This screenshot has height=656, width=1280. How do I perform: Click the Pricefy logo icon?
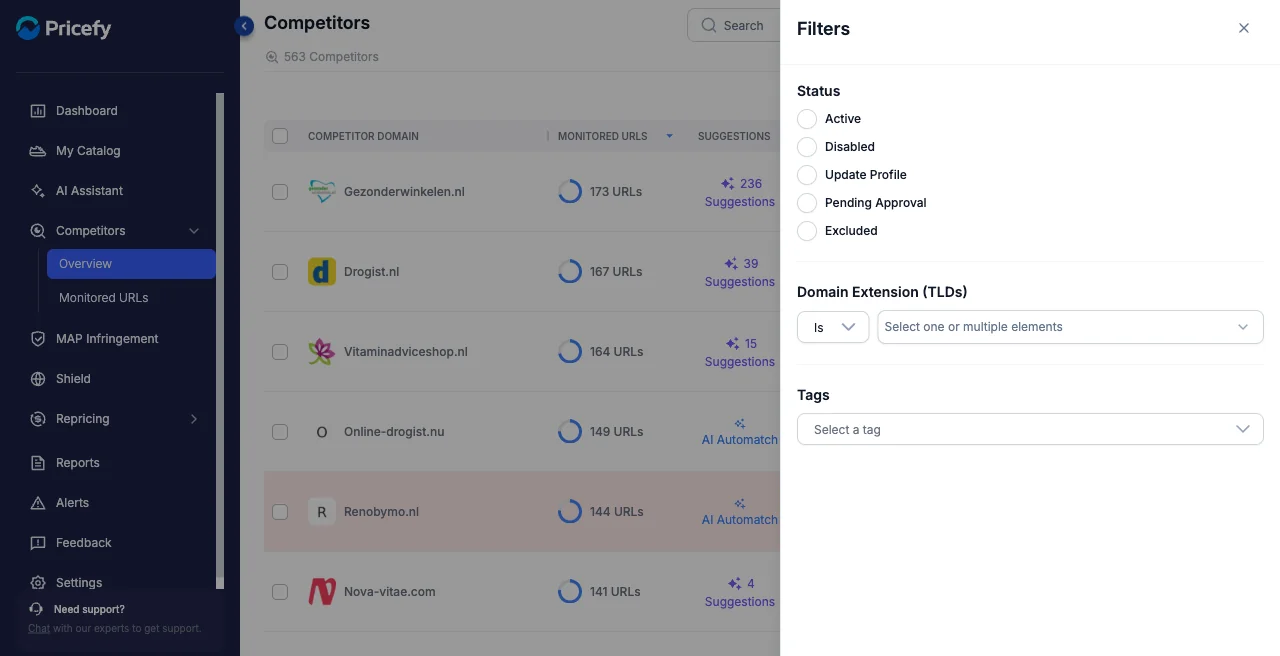(x=28, y=28)
